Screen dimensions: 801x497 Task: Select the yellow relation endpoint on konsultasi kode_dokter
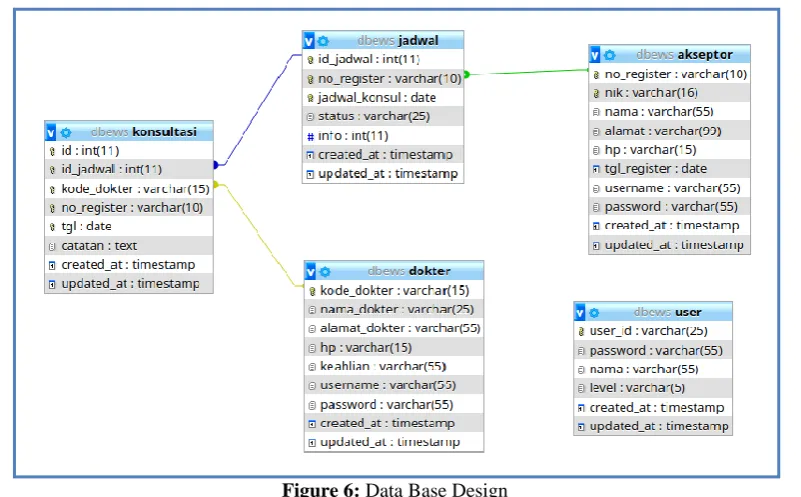(216, 184)
